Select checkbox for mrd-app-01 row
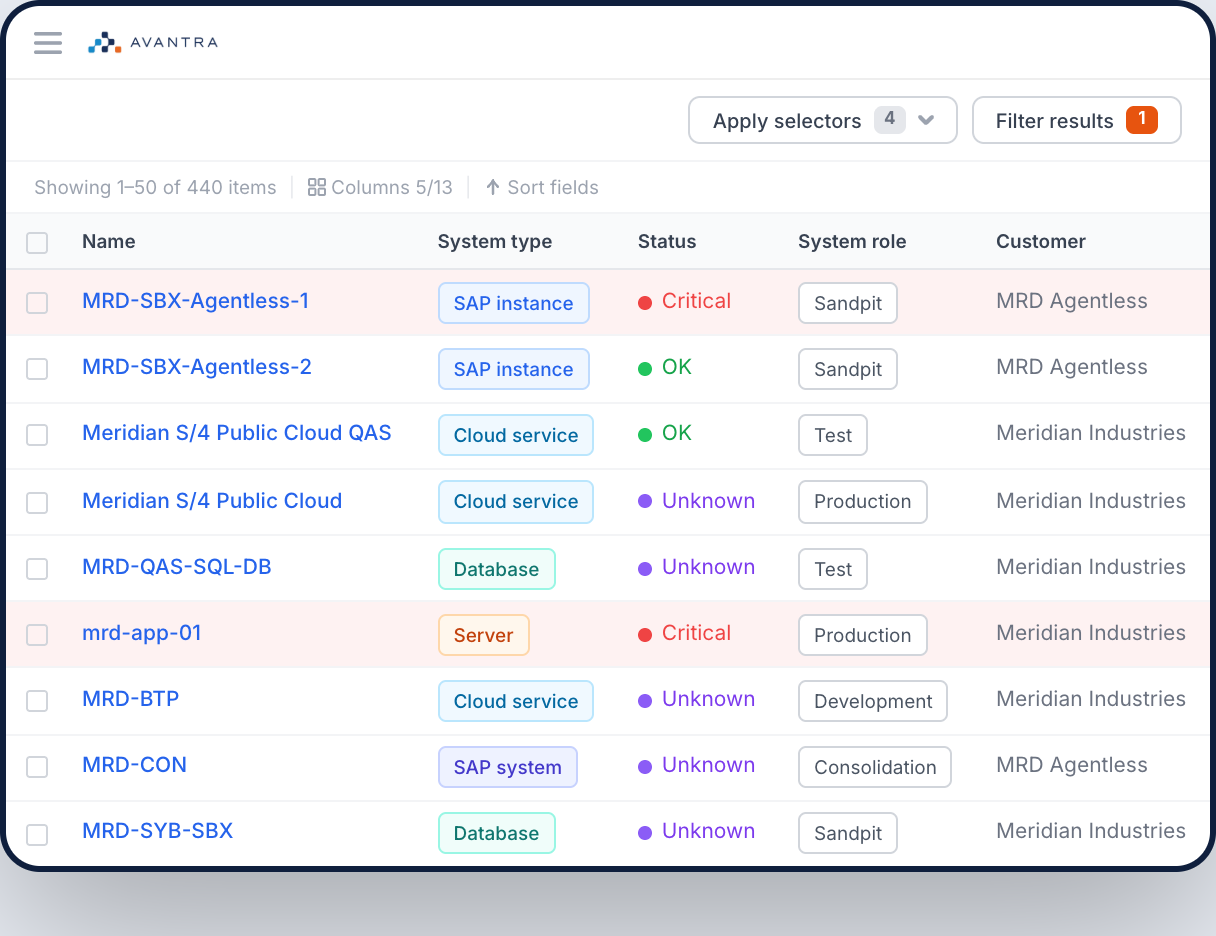1216x936 pixels. (x=37, y=634)
